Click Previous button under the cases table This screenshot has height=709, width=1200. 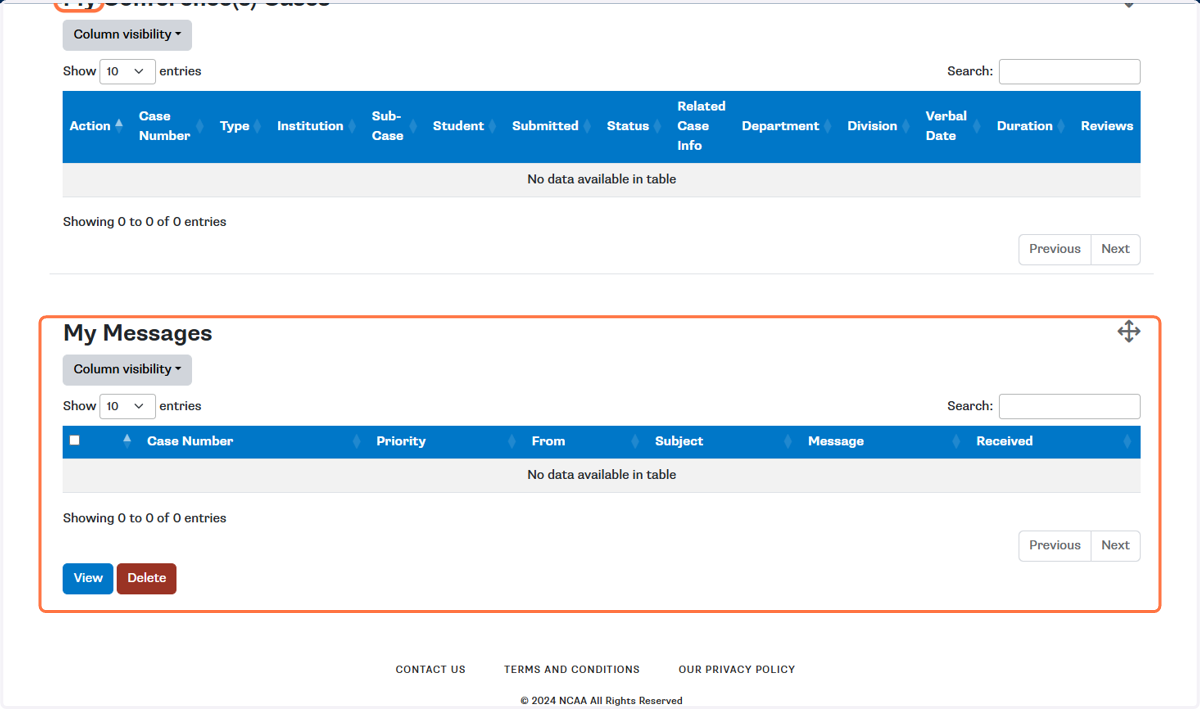(1055, 249)
